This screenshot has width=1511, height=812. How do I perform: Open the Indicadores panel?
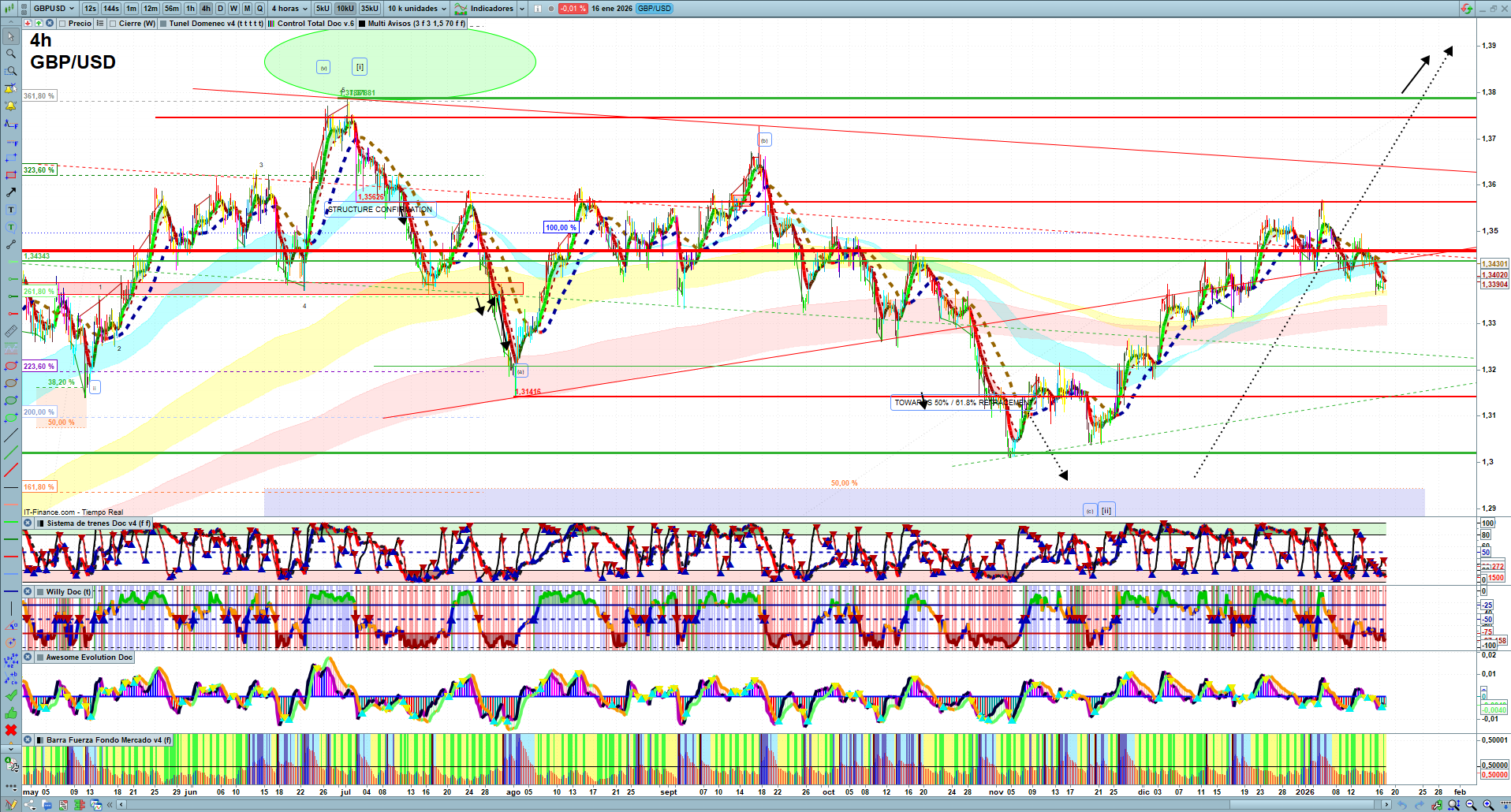pos(491,9)
